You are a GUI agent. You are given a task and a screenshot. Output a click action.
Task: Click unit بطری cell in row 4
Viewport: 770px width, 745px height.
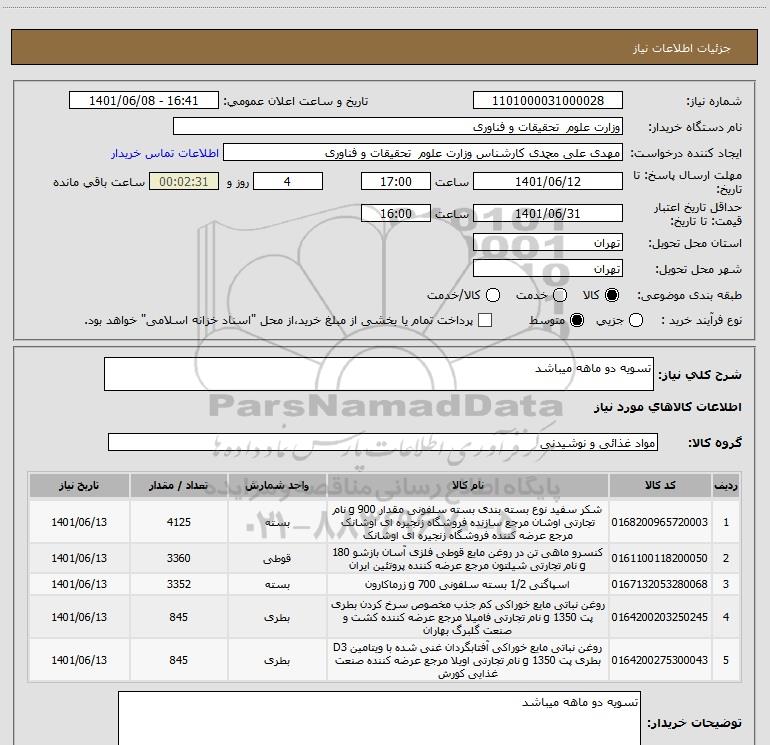coord(277,617)
